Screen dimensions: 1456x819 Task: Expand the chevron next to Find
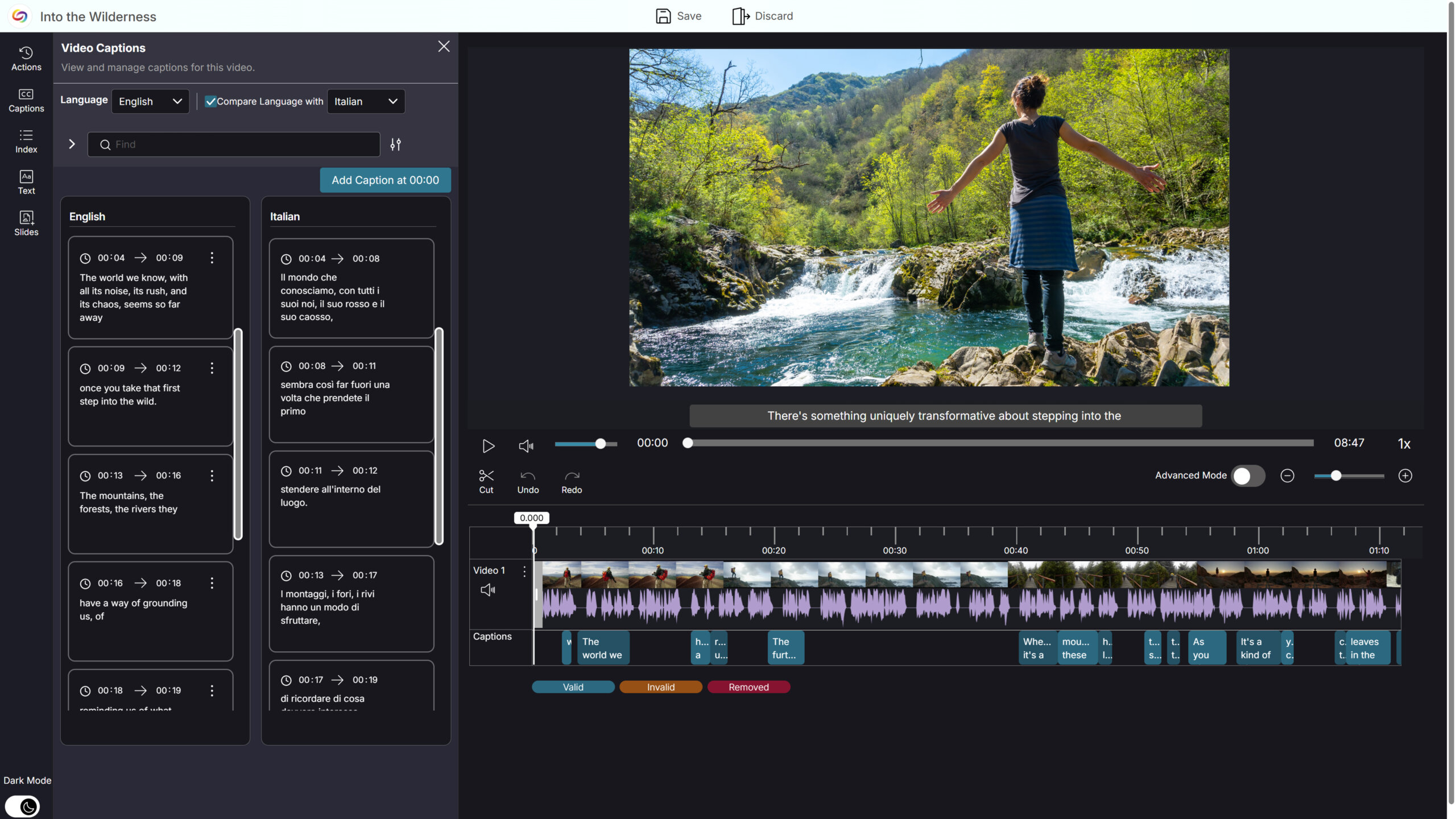72,144
